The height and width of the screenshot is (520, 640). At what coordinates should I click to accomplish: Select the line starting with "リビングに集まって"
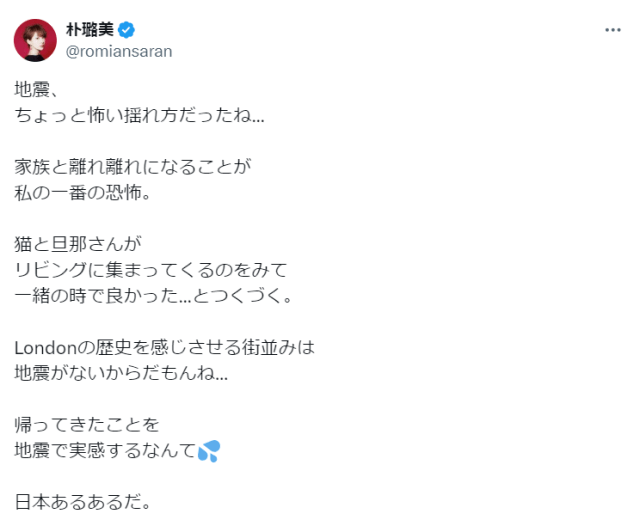(152, 269)
